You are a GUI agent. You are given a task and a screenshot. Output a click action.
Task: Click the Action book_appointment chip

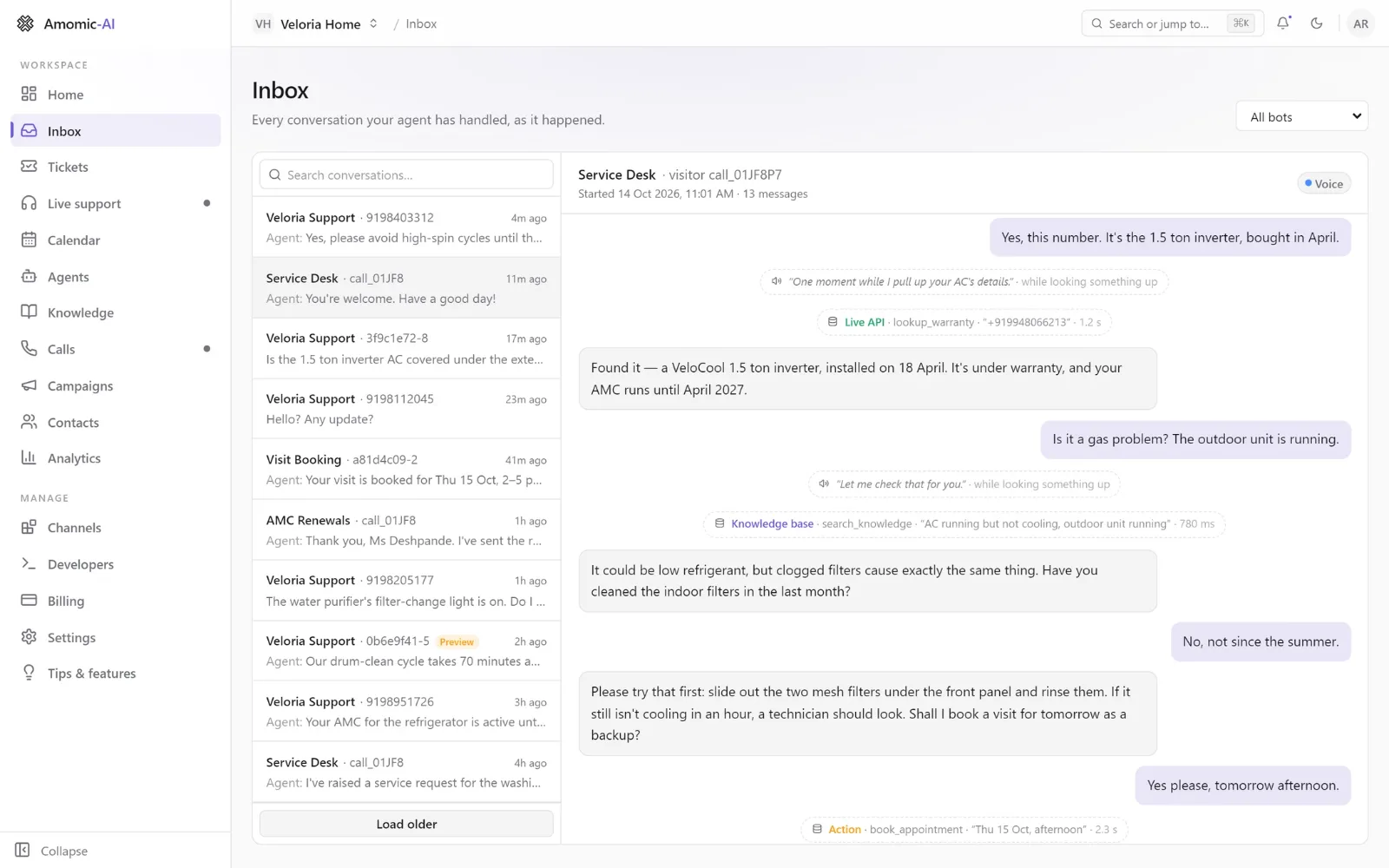point(964,829)
